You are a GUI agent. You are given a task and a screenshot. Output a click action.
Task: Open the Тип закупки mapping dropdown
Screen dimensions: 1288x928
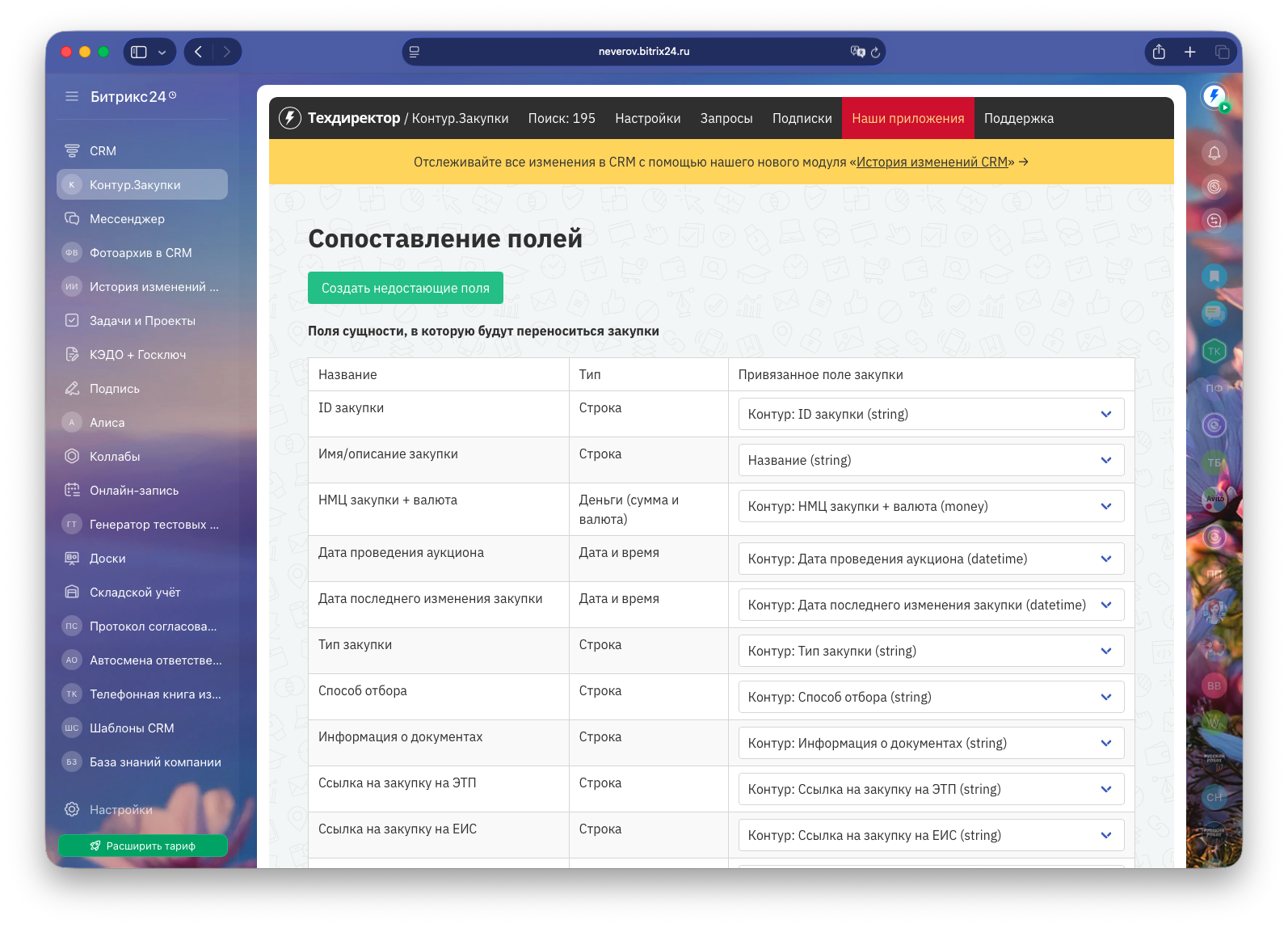point(931,651)
